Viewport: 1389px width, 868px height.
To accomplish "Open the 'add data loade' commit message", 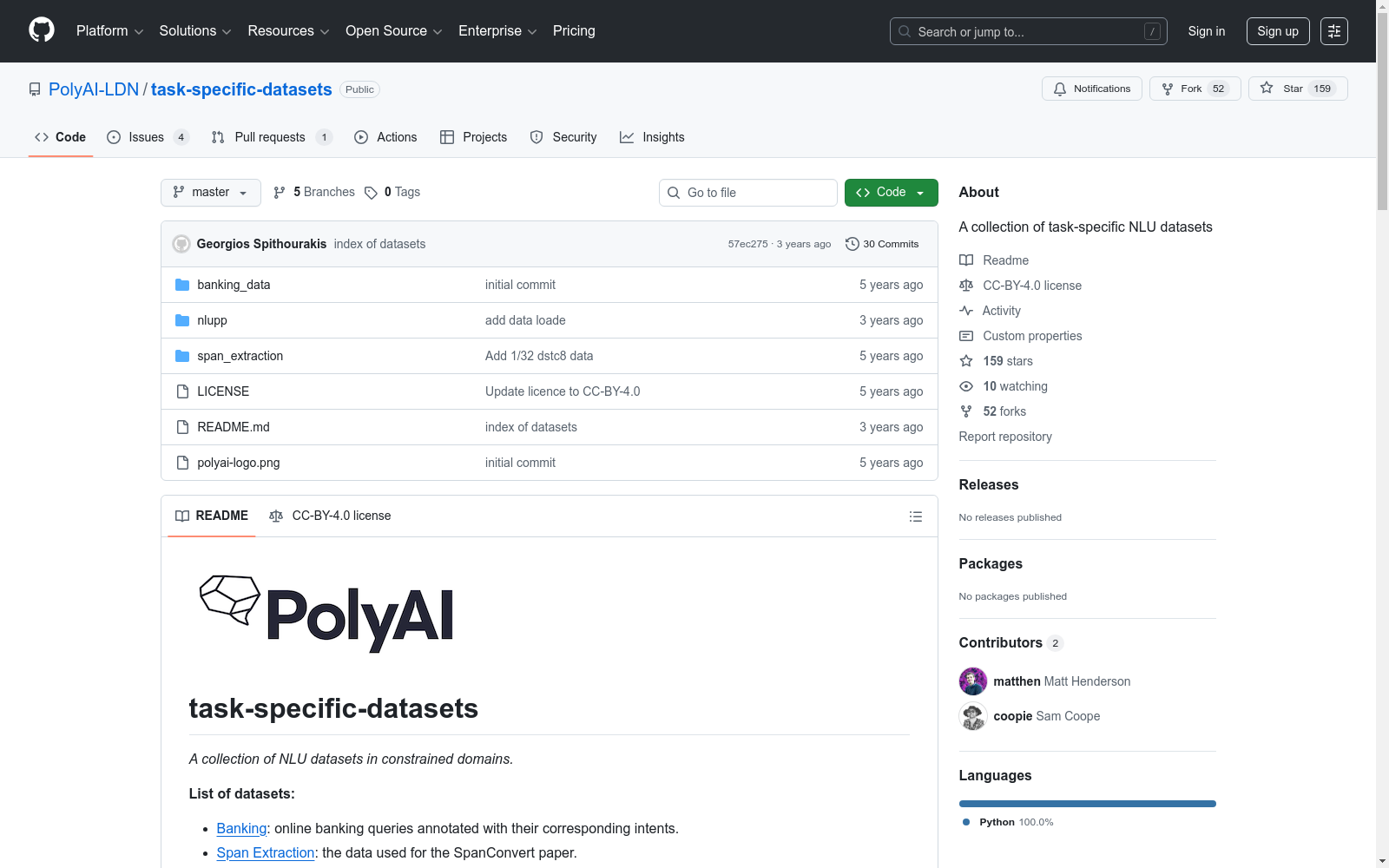I will click(525, 320).
